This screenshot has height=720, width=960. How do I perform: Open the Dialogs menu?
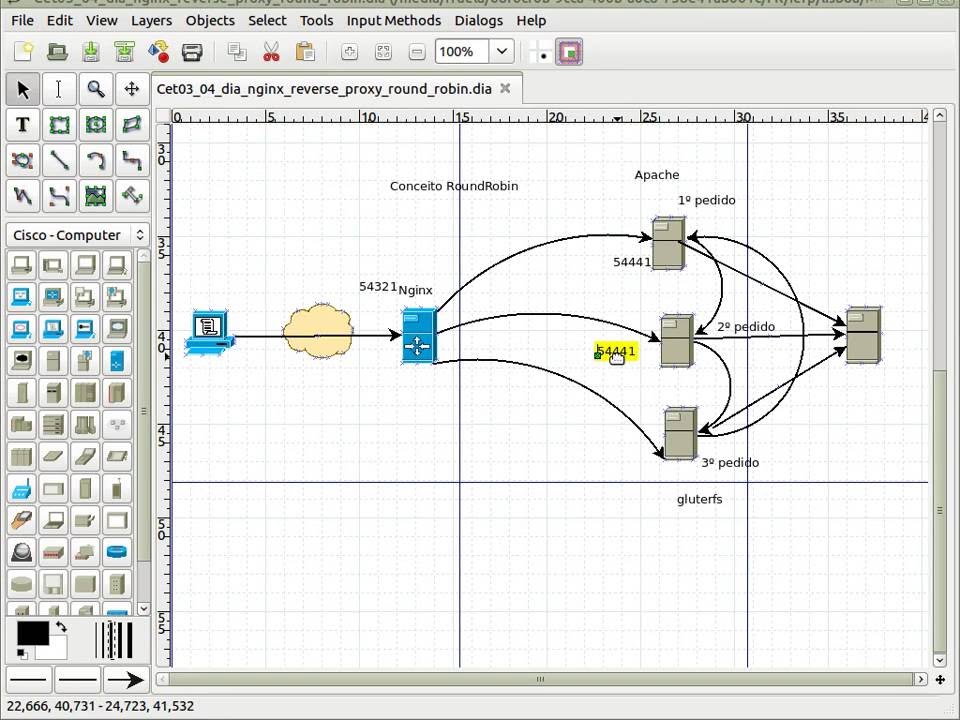point(479,20)
